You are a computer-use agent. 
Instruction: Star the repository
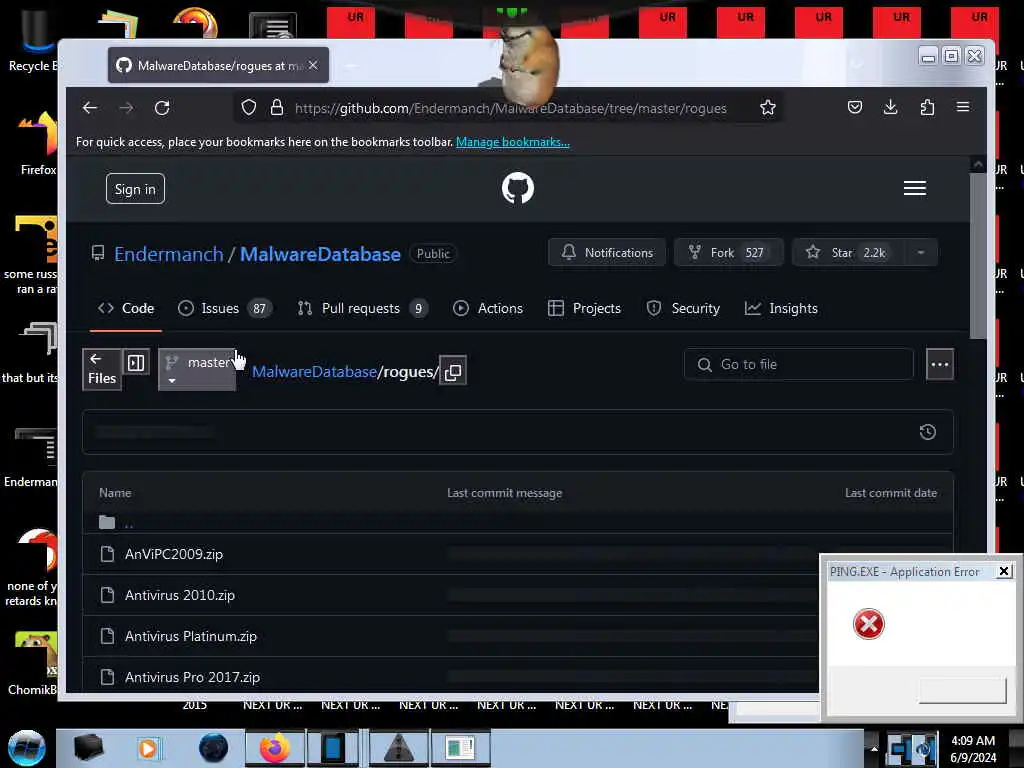(848, 253)
